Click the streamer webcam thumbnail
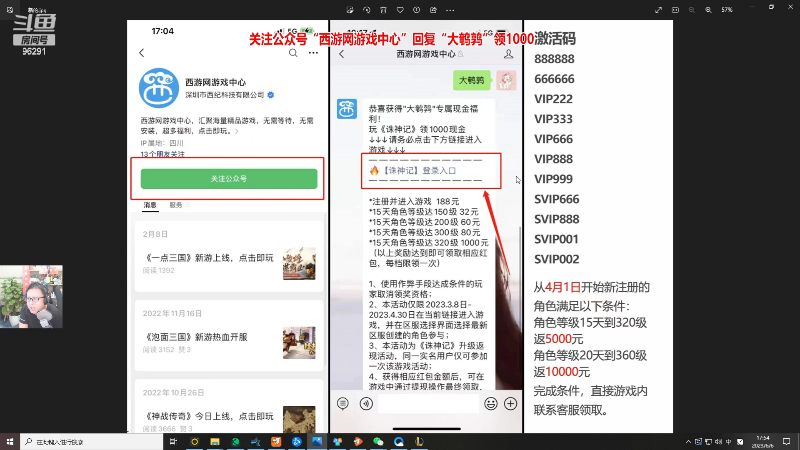Image resolution: width=800 pixels, height=450 pixels. tap(31, 296)
